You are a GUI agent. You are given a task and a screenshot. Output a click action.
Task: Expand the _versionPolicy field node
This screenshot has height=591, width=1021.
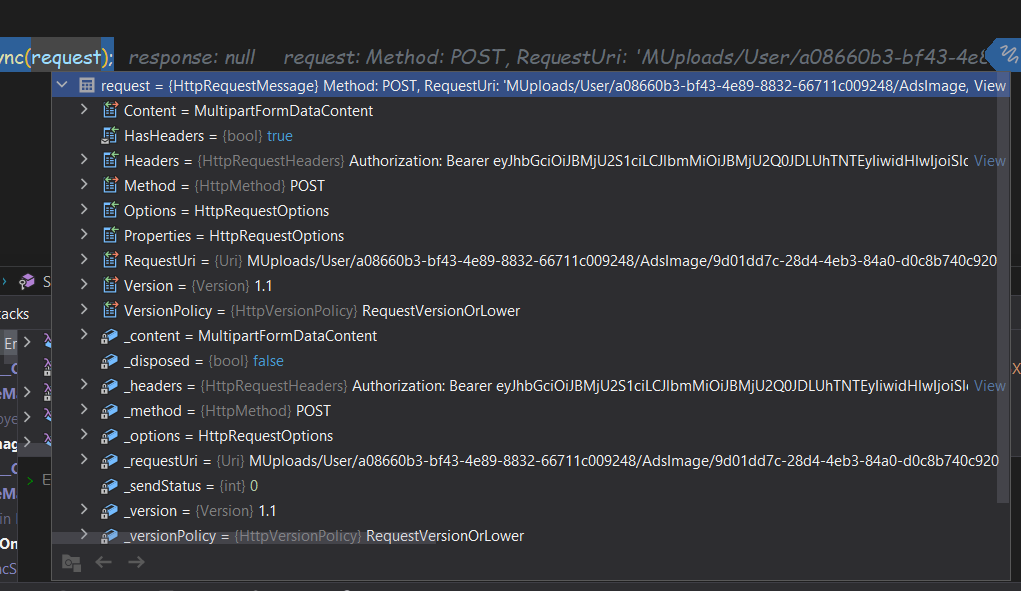84,534
